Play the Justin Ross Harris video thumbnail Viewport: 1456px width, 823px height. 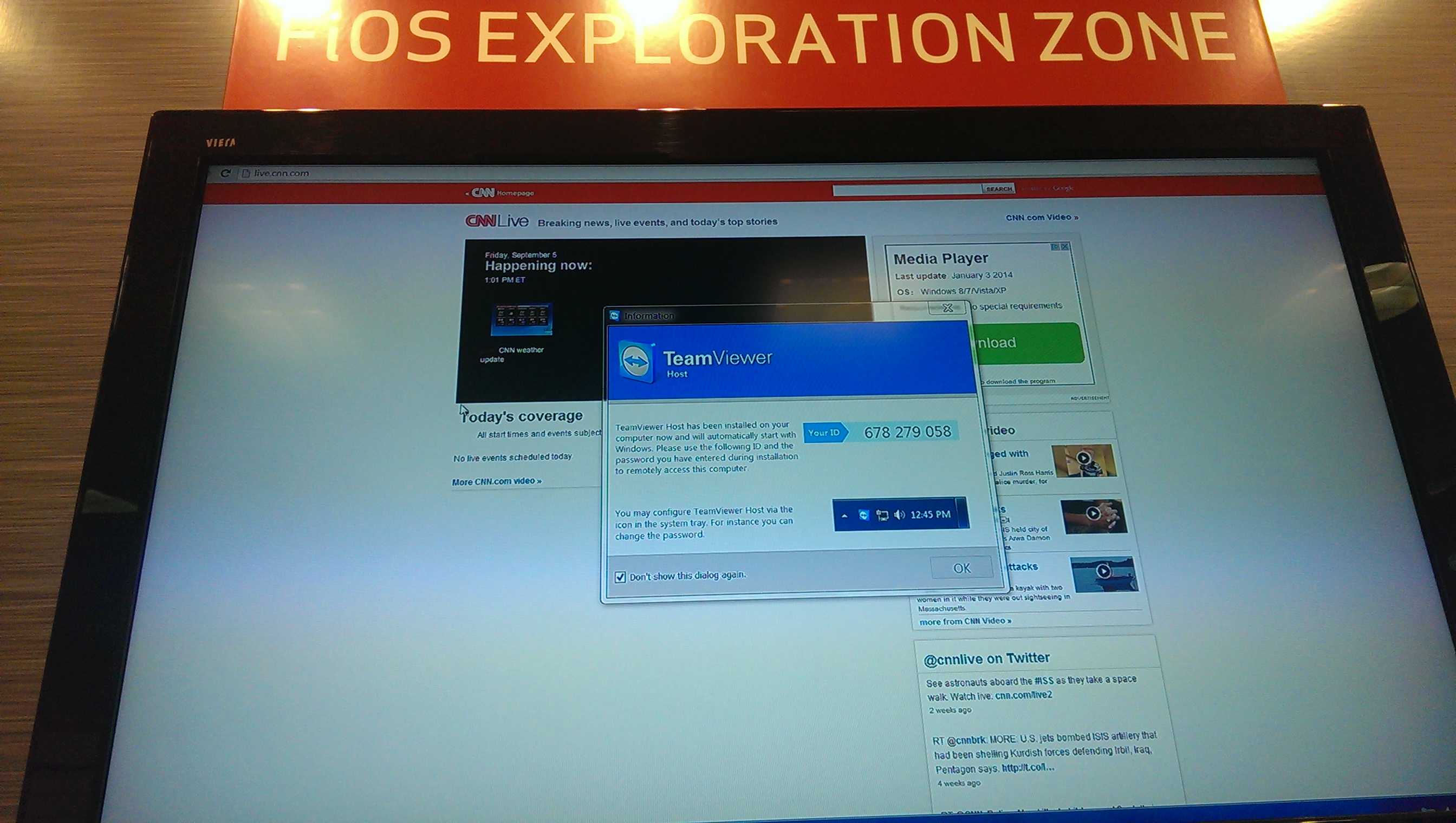[1083, 459]
